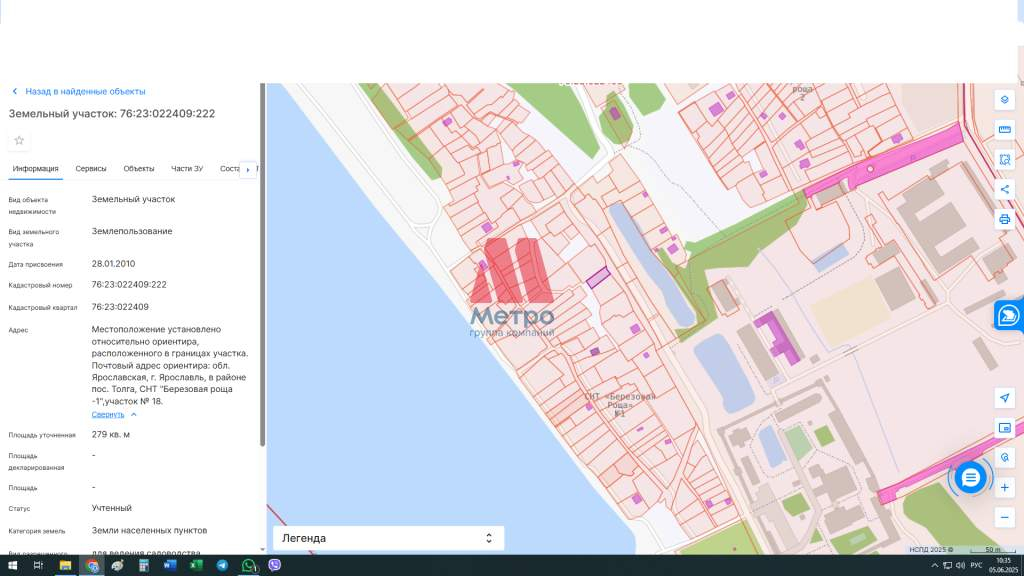
Task: Switch to the Сервисы tab
Action: point(91,168)
